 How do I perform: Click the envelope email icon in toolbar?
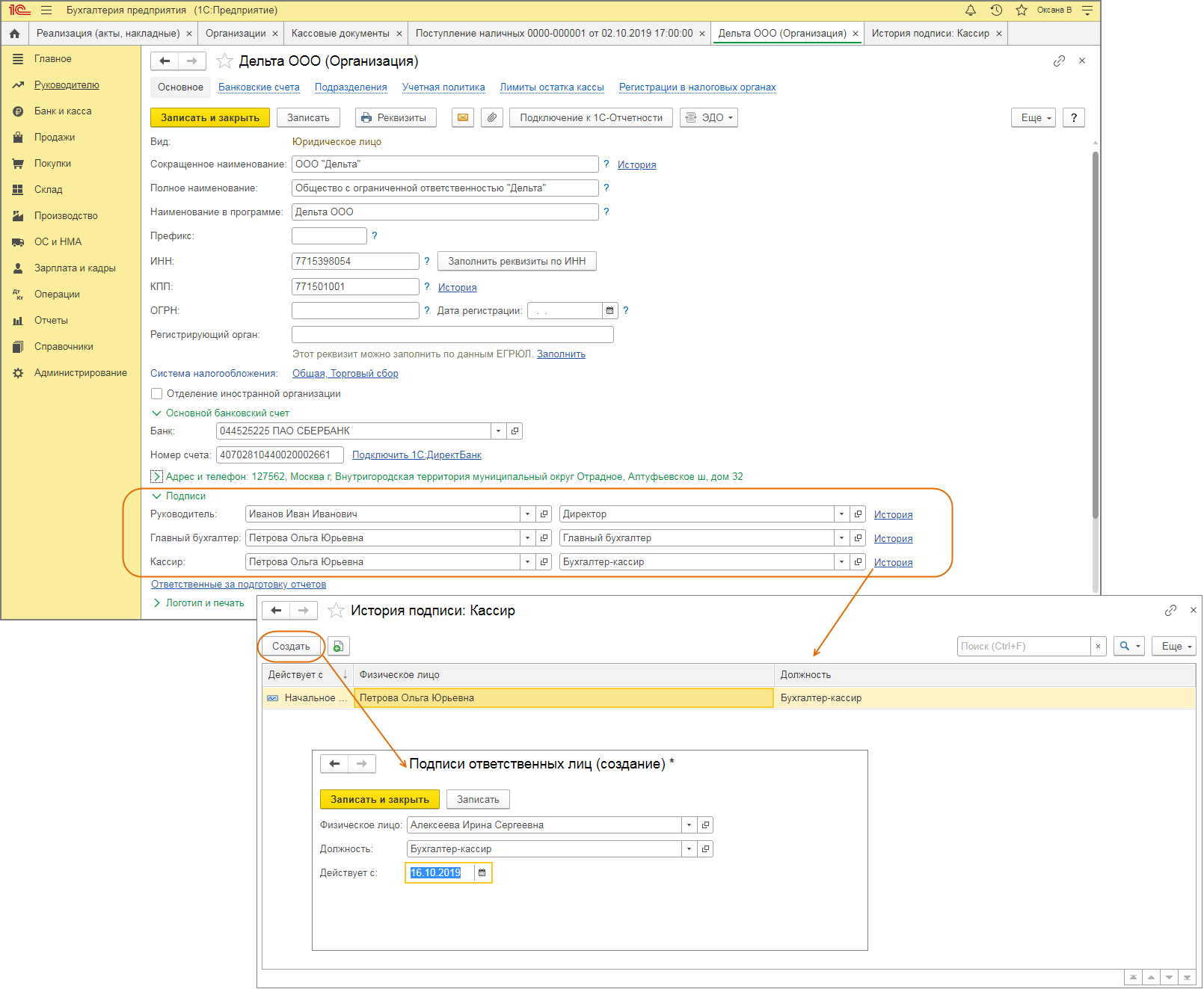click(x=463, y=118)
